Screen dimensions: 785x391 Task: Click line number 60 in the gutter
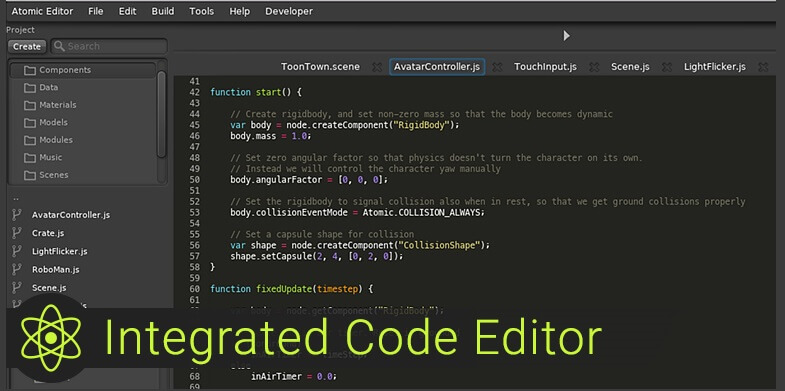pyautogui.click(x=195, y=289)
